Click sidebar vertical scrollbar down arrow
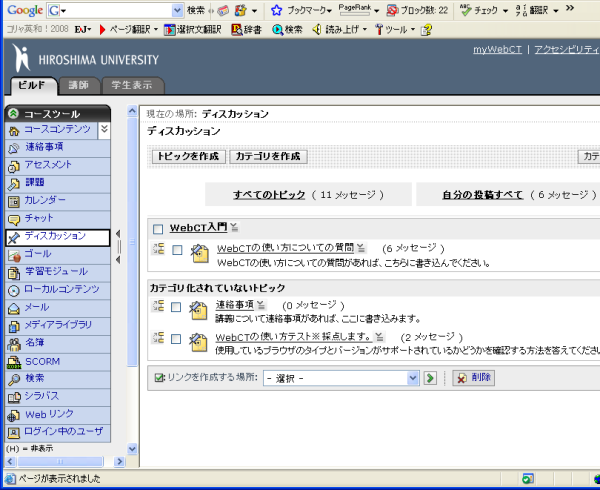 (x=132, y=449)
